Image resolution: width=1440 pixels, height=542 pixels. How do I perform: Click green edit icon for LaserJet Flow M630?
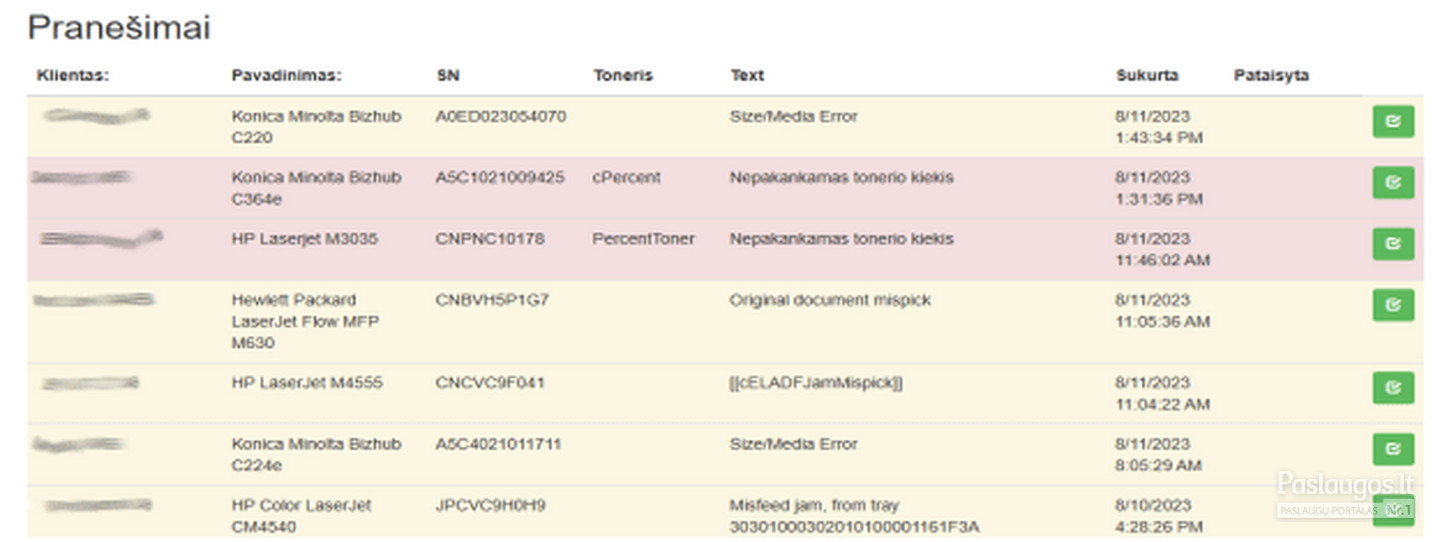click(1393, 305)
